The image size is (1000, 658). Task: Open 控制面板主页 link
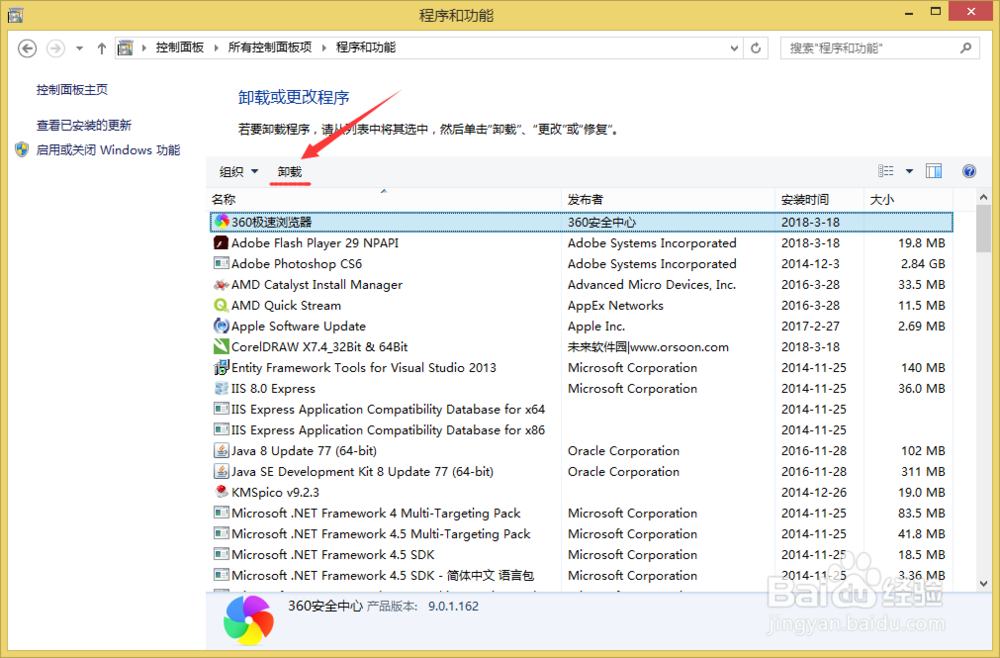point(72,90)
